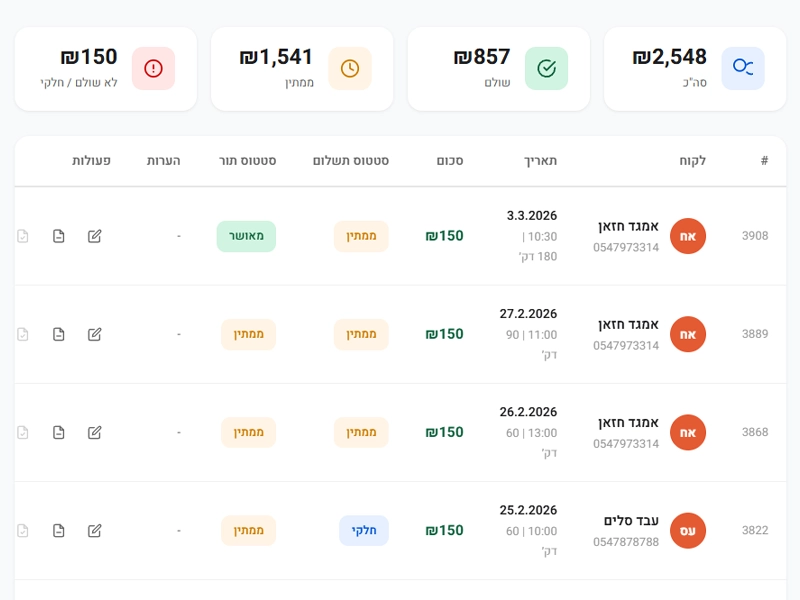Click אח avatar in row 3908
The height and width of the screenshot is (600, 800).
point(688,236)
